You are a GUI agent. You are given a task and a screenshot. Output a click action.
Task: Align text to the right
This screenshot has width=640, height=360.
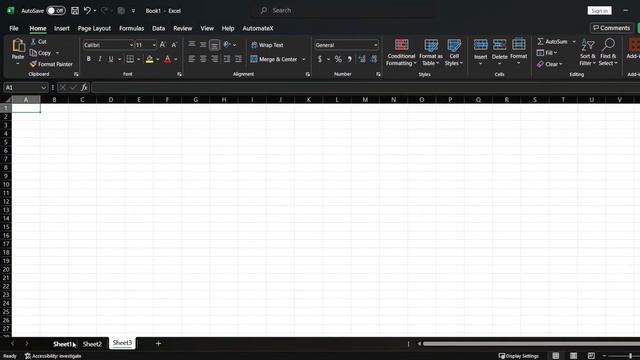214,59
